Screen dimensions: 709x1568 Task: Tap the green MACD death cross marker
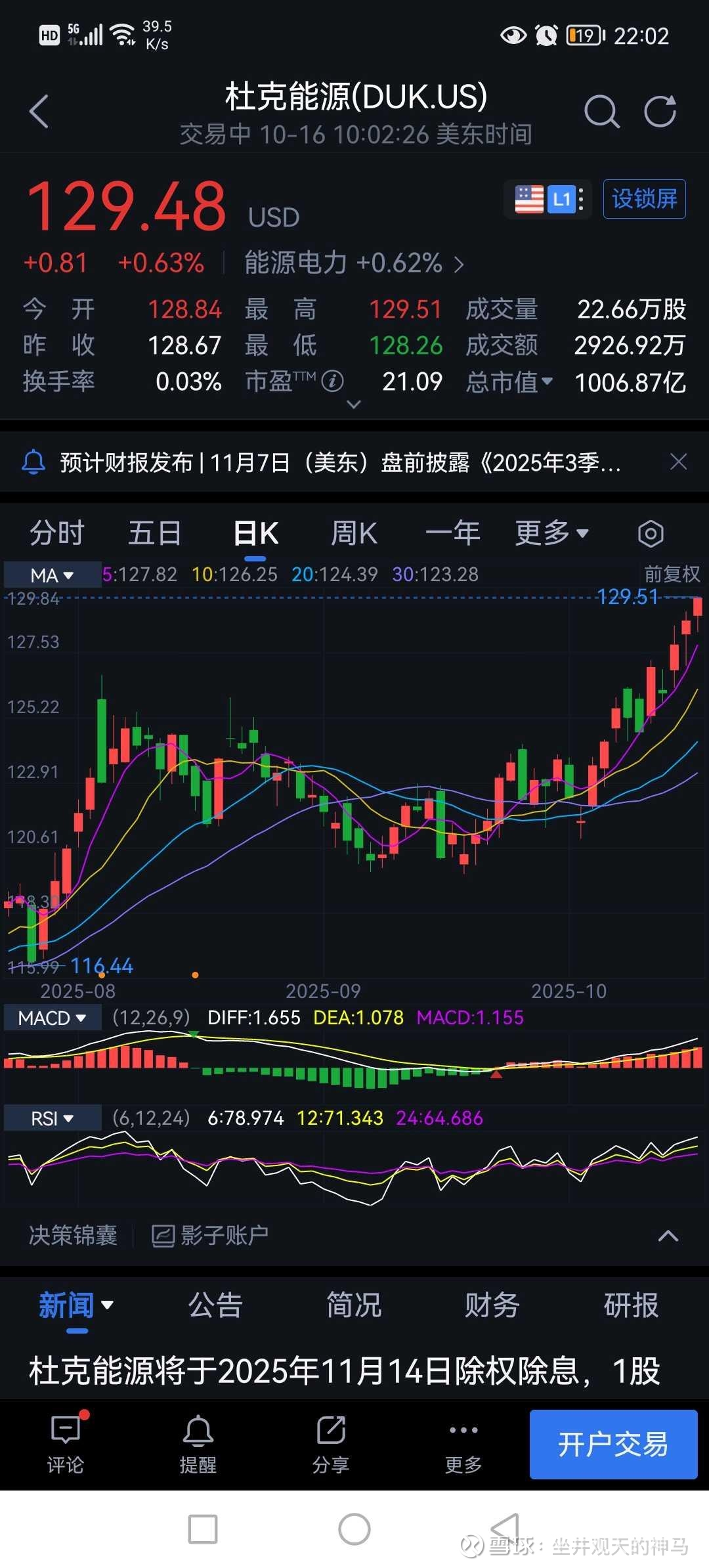pos(194,1034)
